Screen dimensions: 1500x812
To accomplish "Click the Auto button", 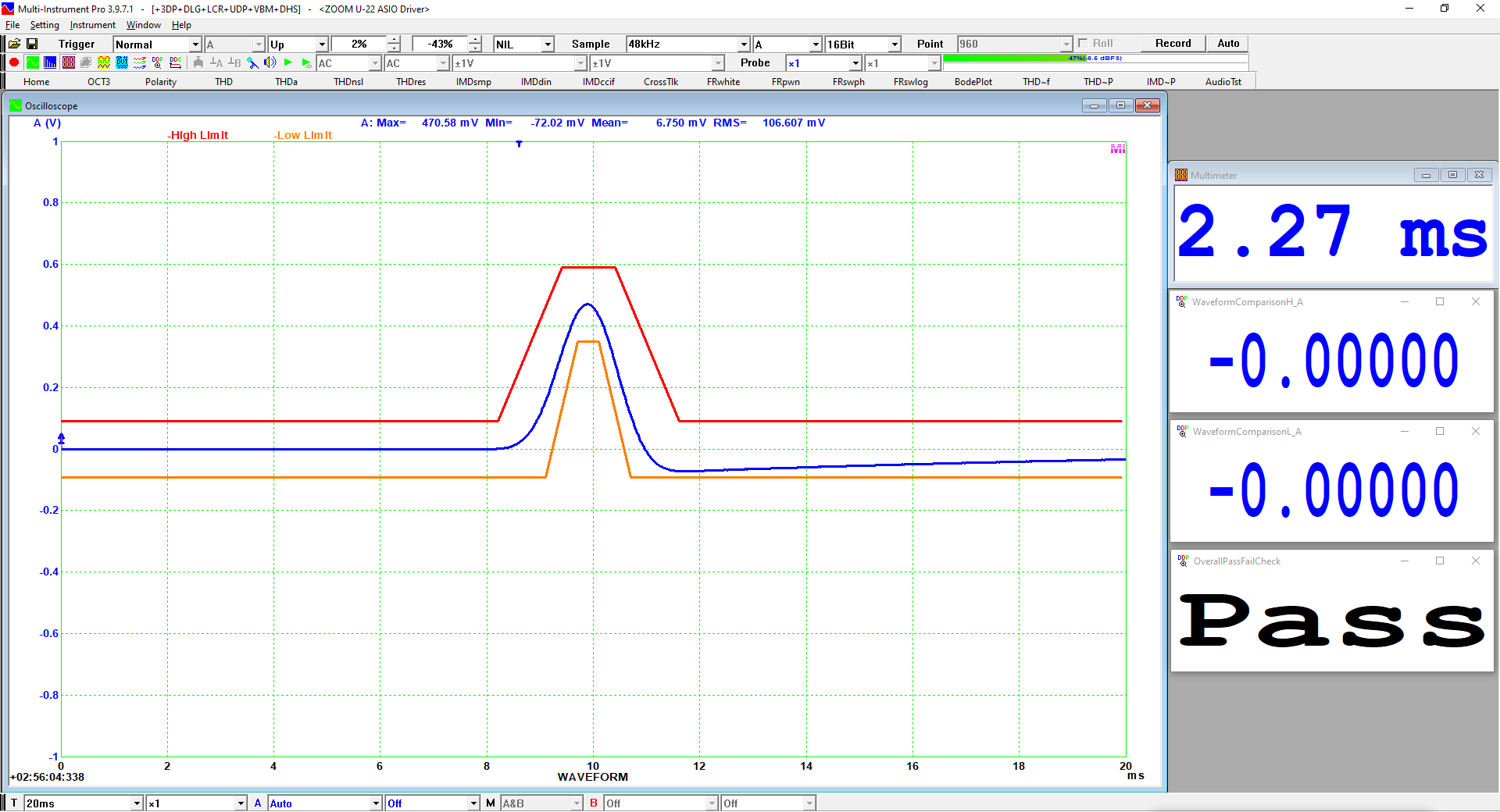I will pos(1228,44).
